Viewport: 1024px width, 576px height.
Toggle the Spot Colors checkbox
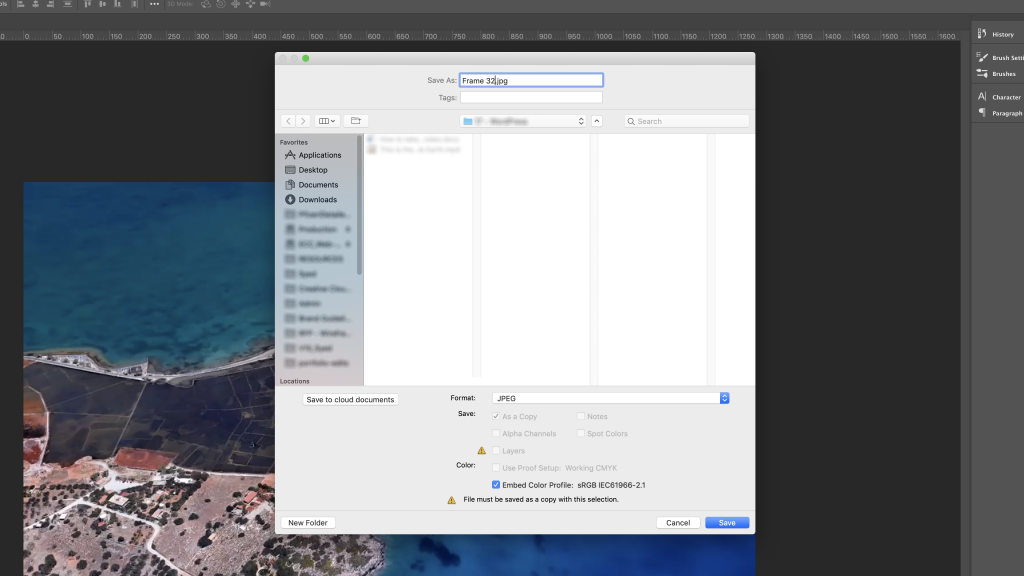pos(581,433)
